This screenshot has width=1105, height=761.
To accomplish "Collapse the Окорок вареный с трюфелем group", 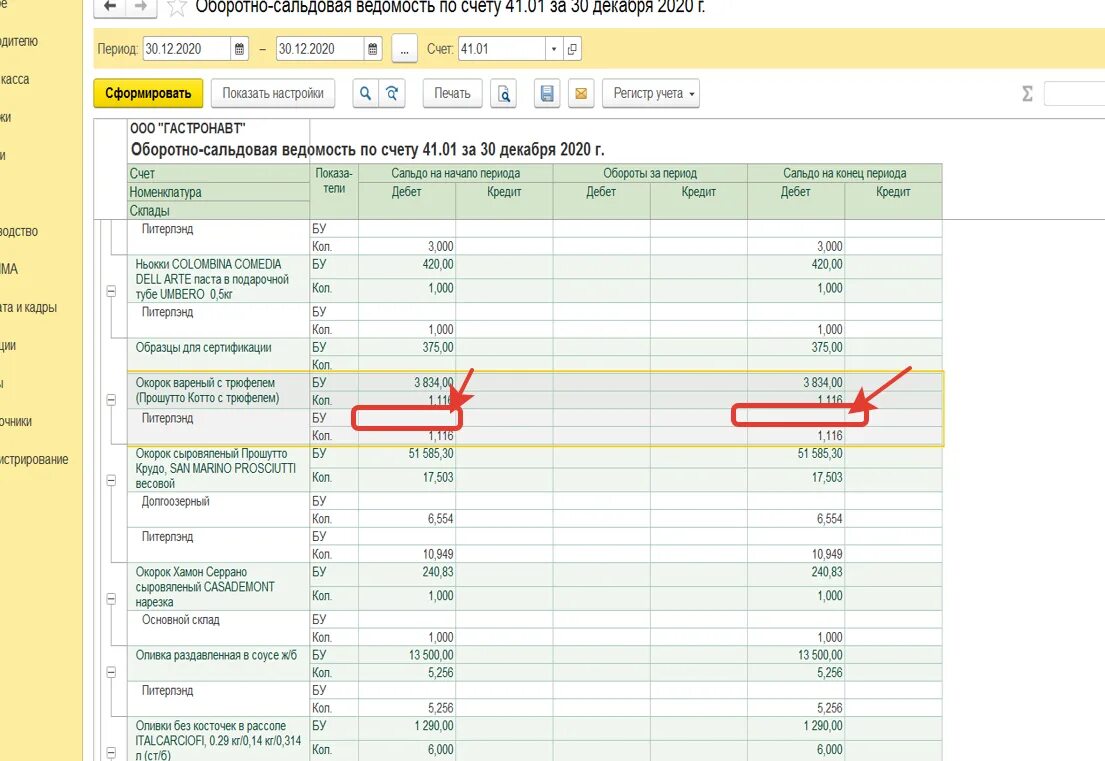I will [x=111, y=400].
